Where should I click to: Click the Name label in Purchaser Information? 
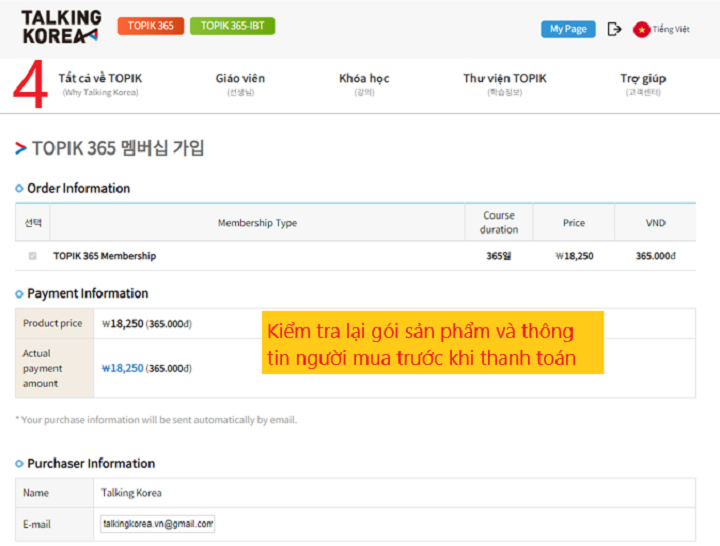pyautogui.click(x=36, y=493)
